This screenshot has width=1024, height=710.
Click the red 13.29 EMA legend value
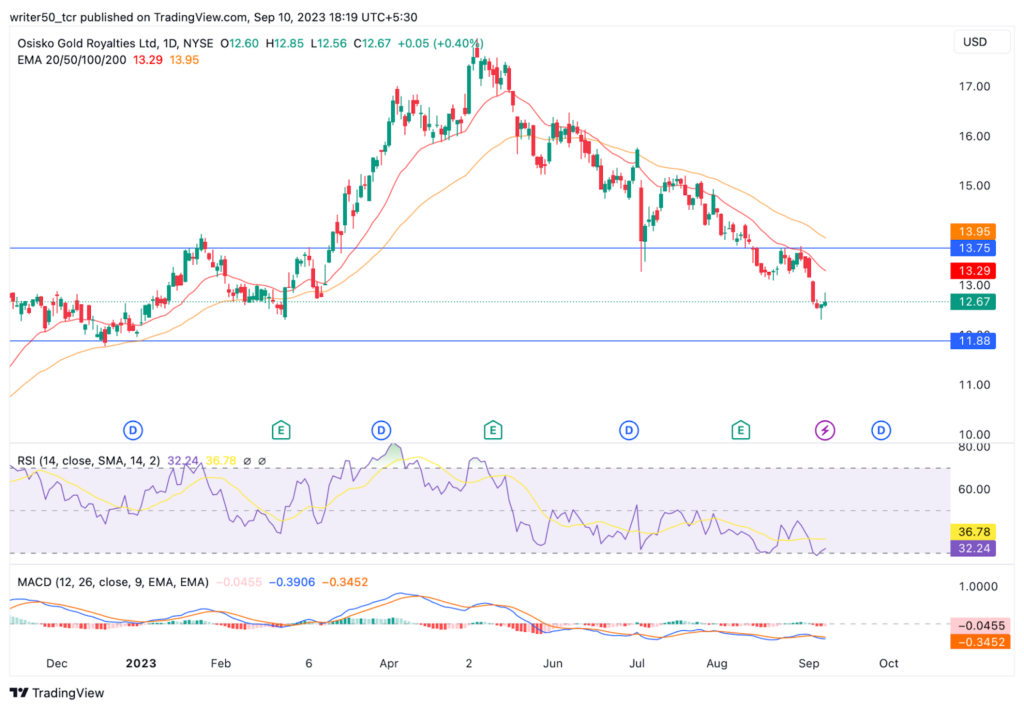pyautogui.click(x=148, y=60)
